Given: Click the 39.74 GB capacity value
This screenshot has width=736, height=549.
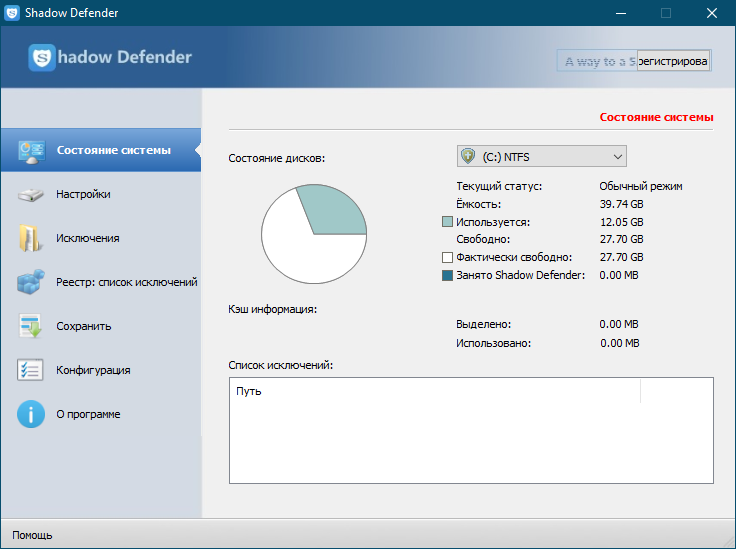Looking at the screenshot, I should pyautogui.click(x=621, y=204).
